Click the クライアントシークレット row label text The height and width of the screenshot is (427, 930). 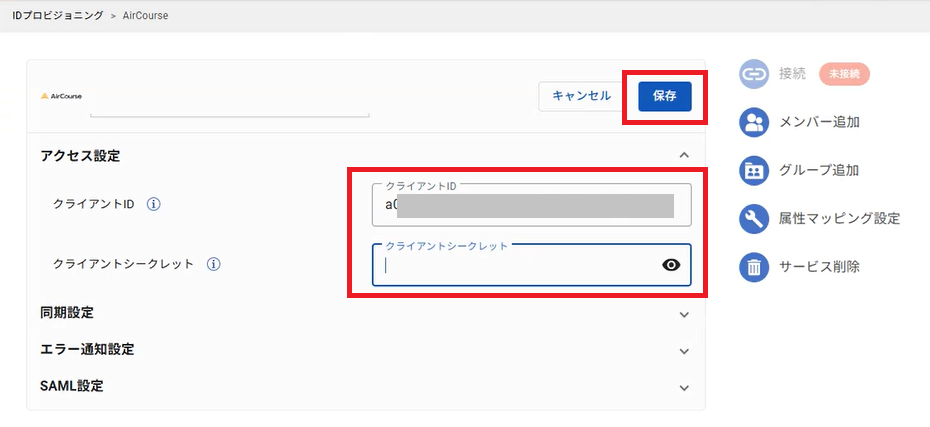pos(123,264)
